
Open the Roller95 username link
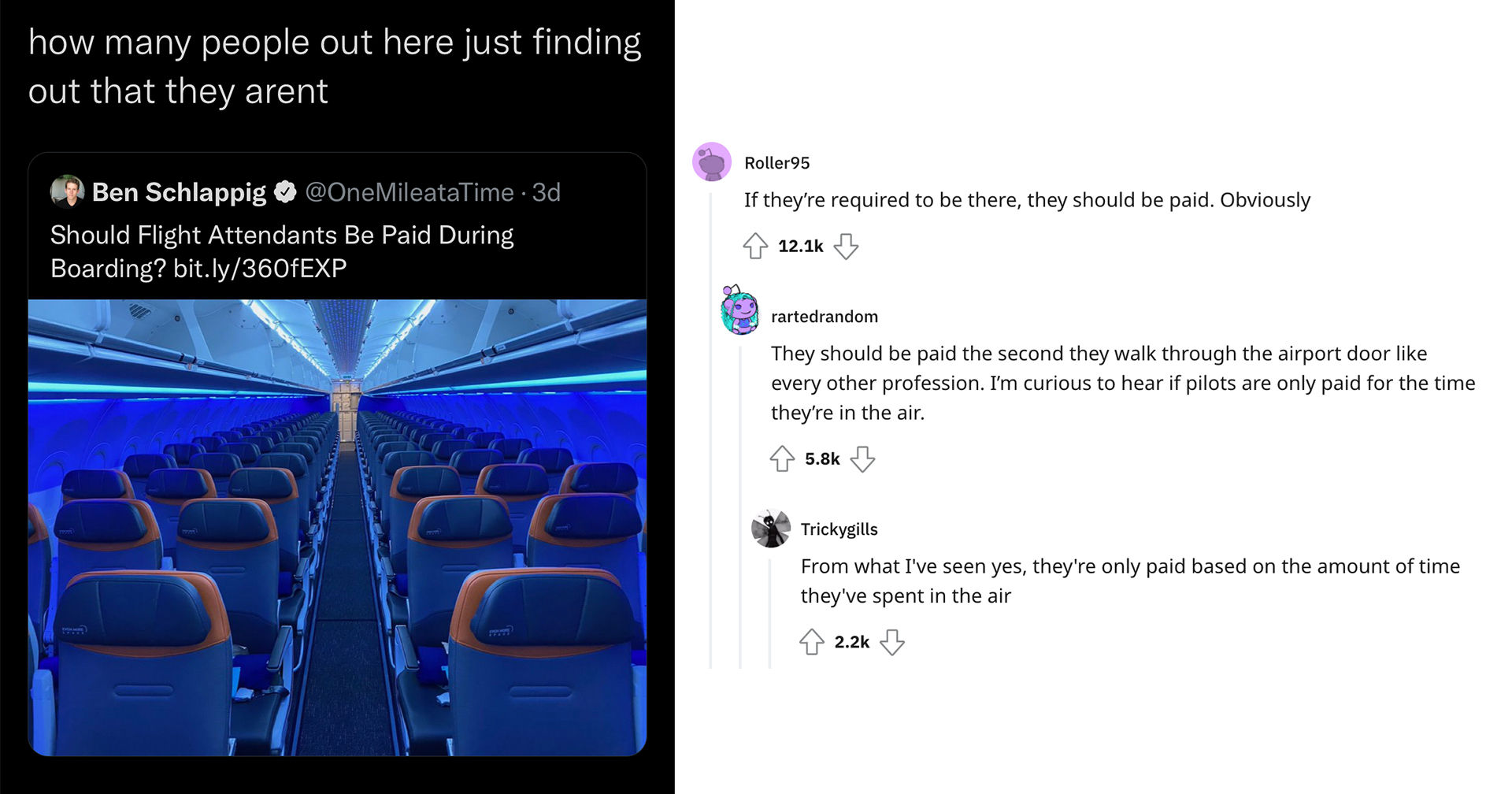click(776, 163)
